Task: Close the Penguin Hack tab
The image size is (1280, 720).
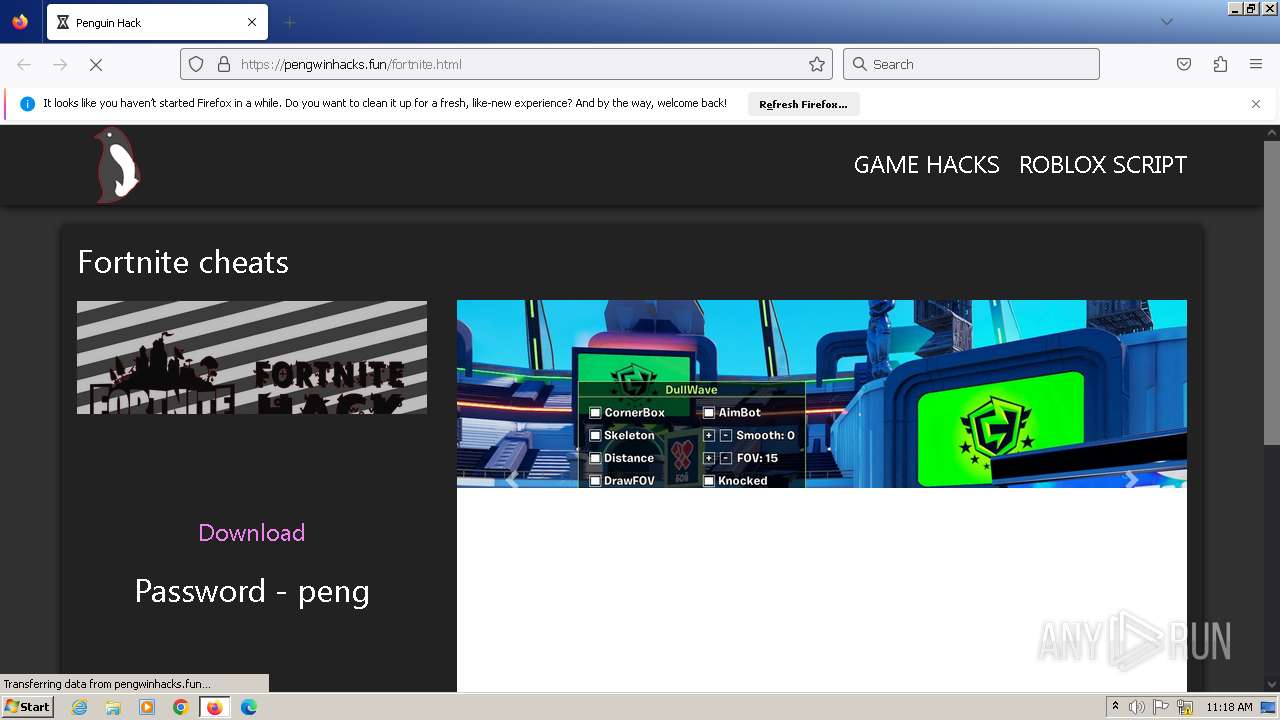Action: pyautogui.click(x=252, y=22)
